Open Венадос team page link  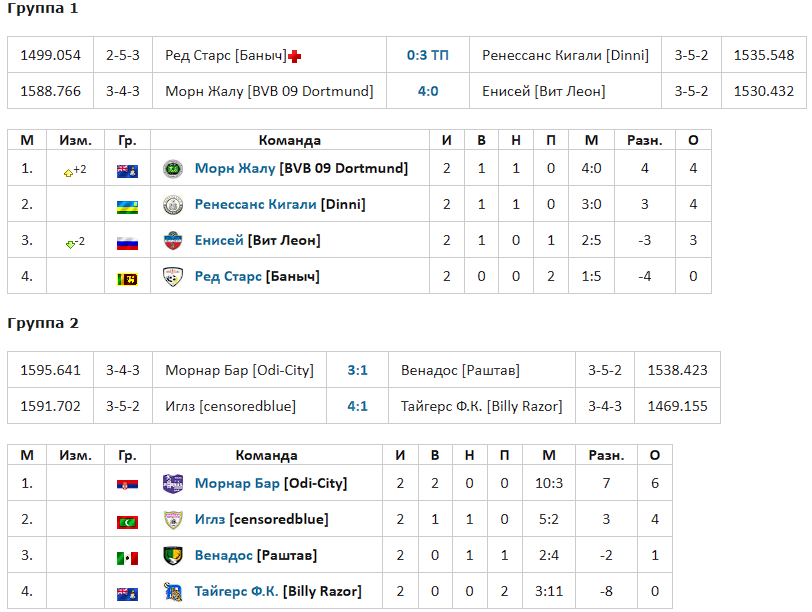[x=224, y=555]
